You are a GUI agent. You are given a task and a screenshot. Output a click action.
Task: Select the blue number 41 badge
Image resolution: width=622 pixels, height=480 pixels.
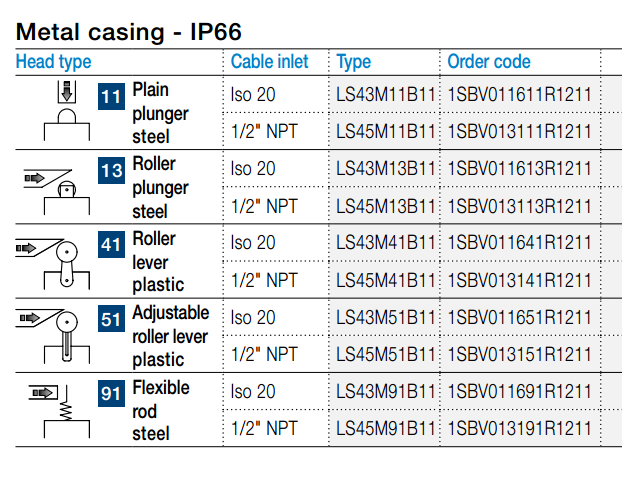pyautogui.click(x=111, y=244)
